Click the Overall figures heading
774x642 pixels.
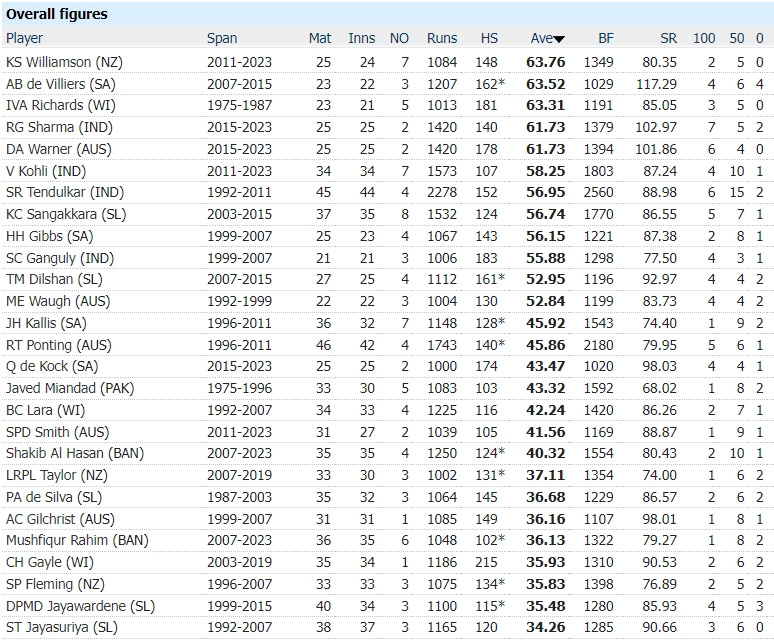57,14
